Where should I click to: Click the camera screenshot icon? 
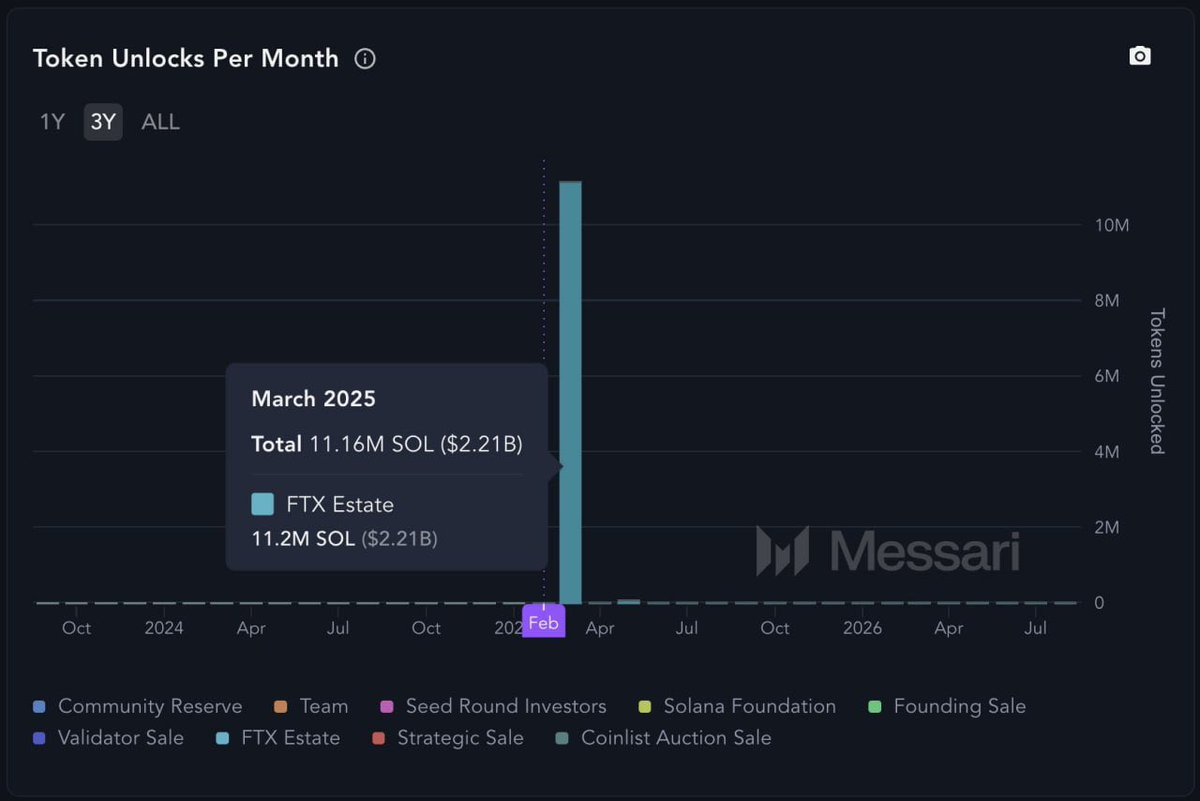click(x=1140, y=56)
